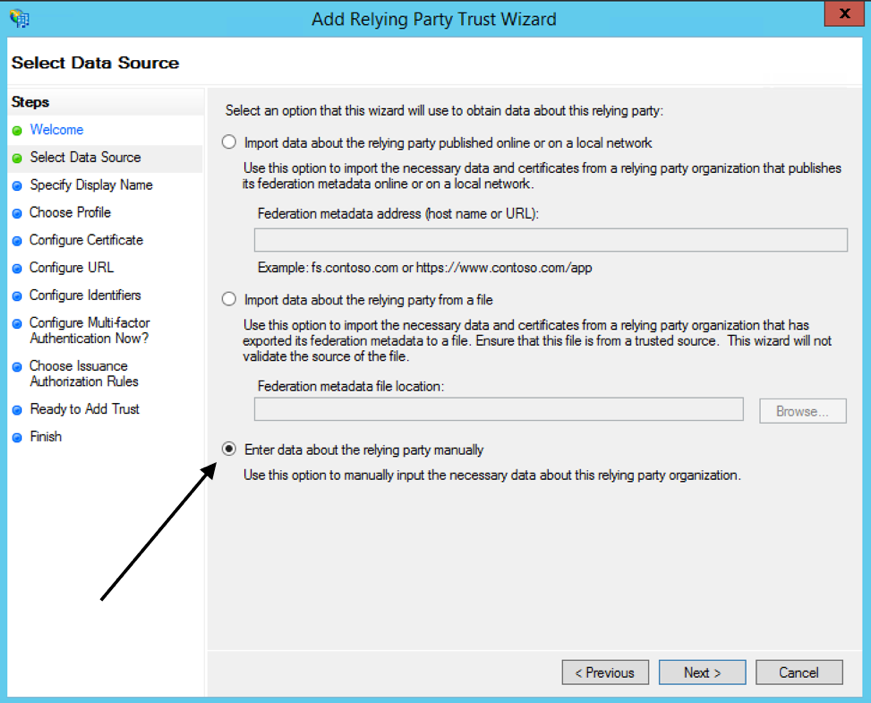Click the Browse... button
Image resolution: width=871 pixels, height=703 pixels.
pyautogui.click(x=803, y=411)
